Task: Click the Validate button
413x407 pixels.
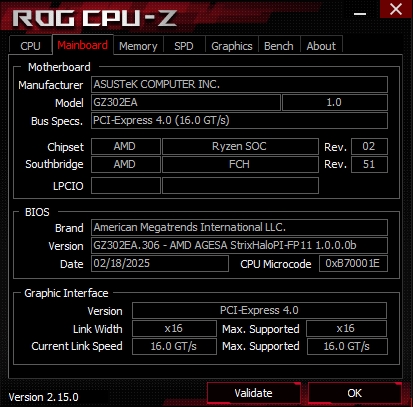Action: coord(253,393)
